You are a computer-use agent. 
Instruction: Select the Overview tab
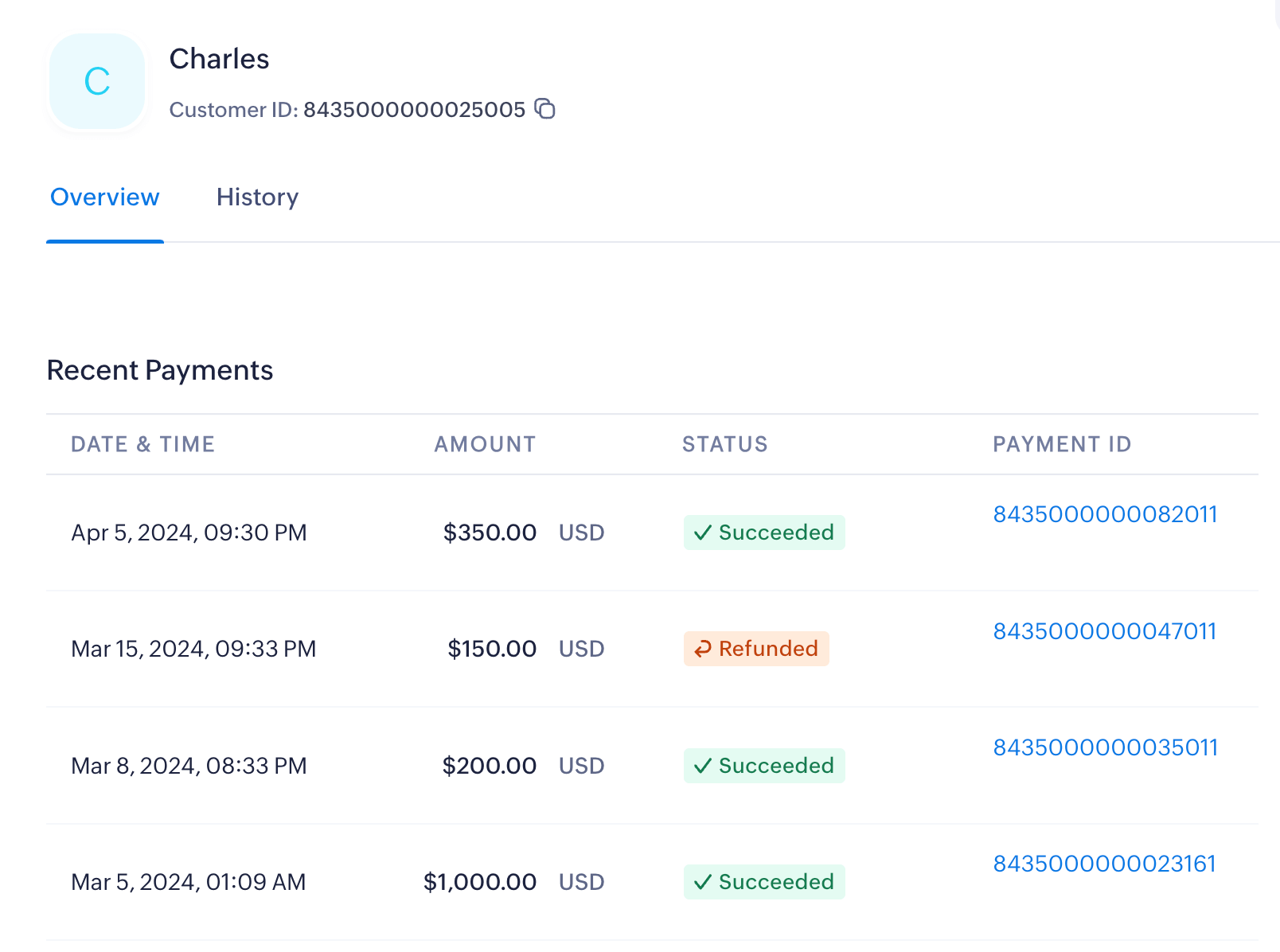click(105, 197)
